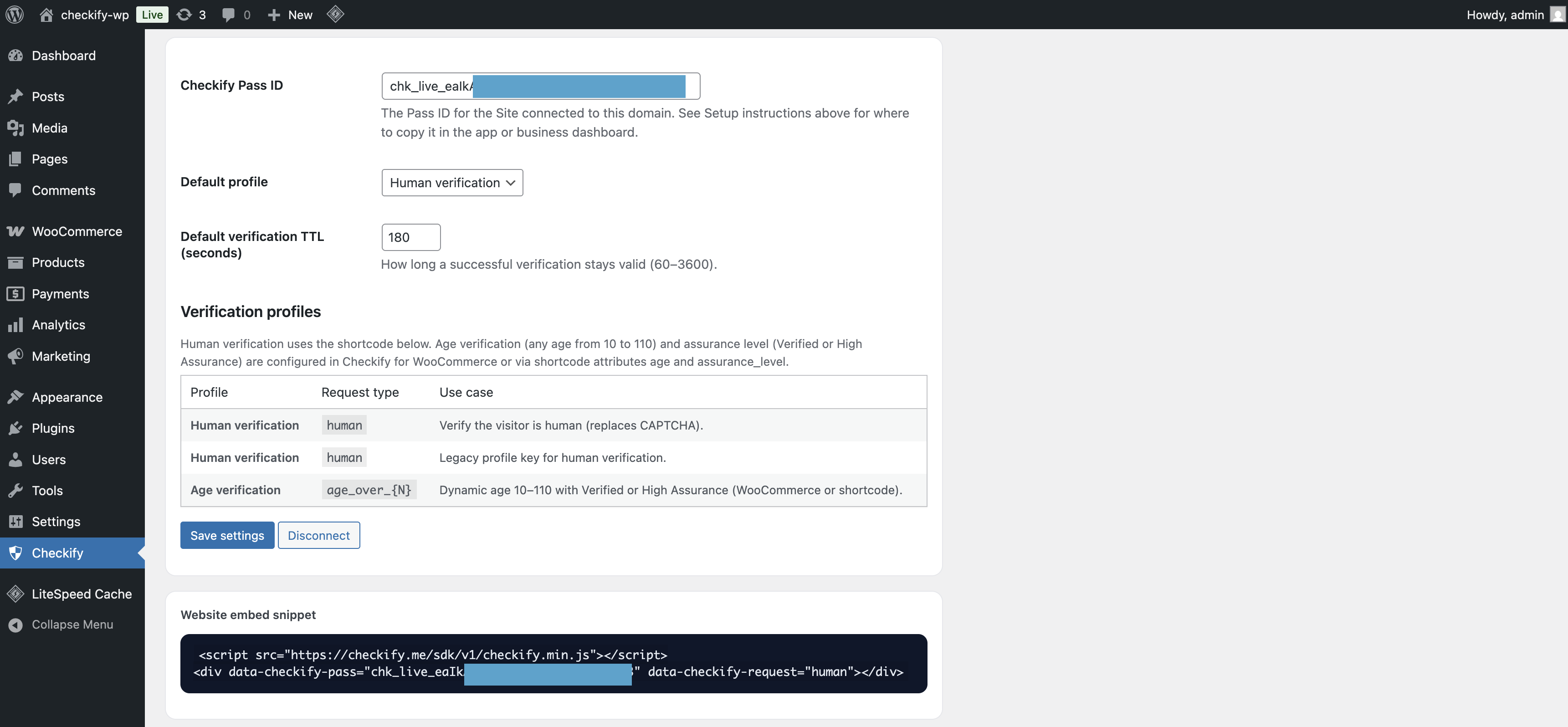The width and height of the screenshot is (1568, 727).
Task: Click the Marketing megaphone icon
Action: (x=16, y=356)
